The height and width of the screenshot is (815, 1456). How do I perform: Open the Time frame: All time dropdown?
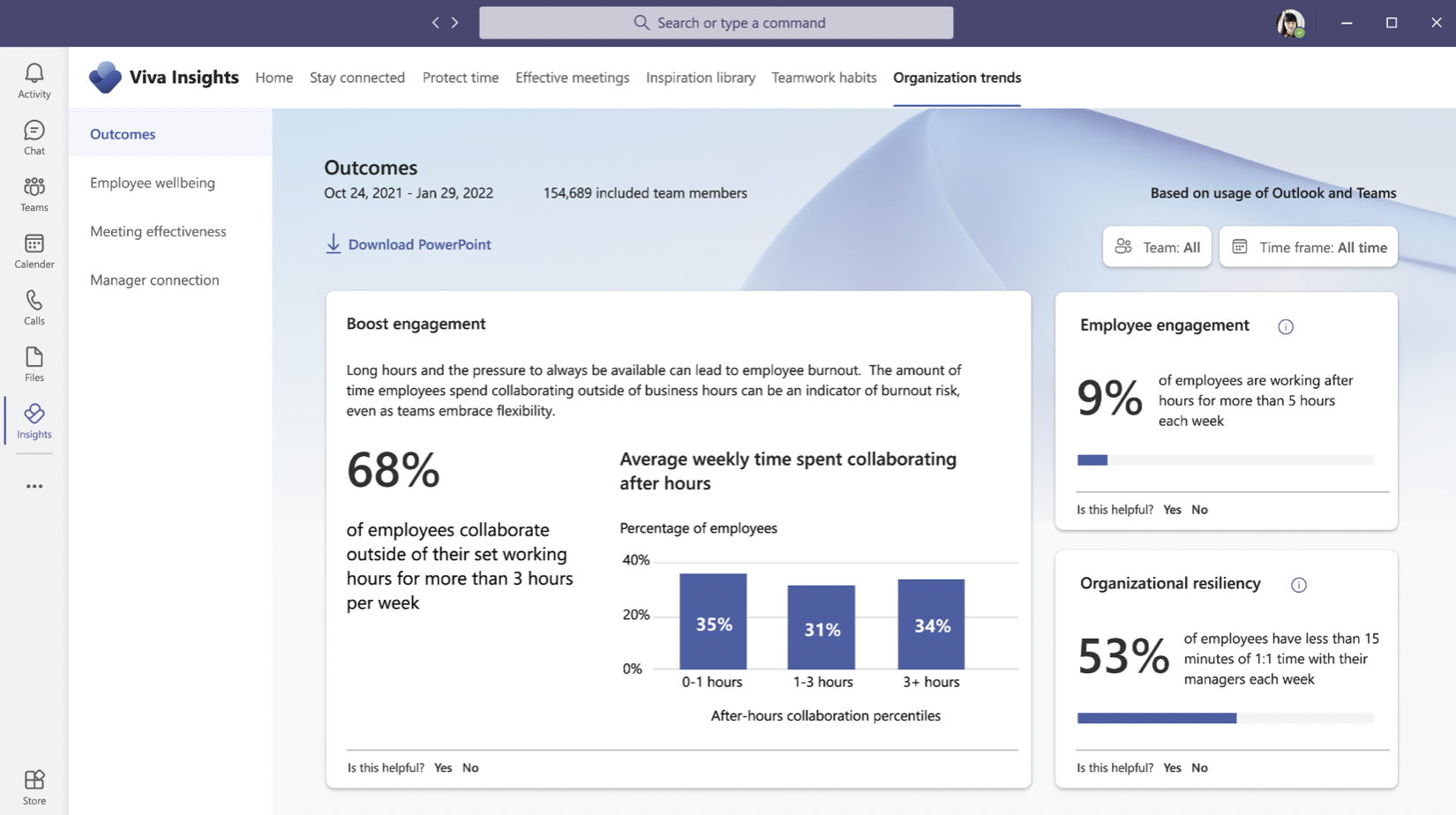pos(1308,247)
